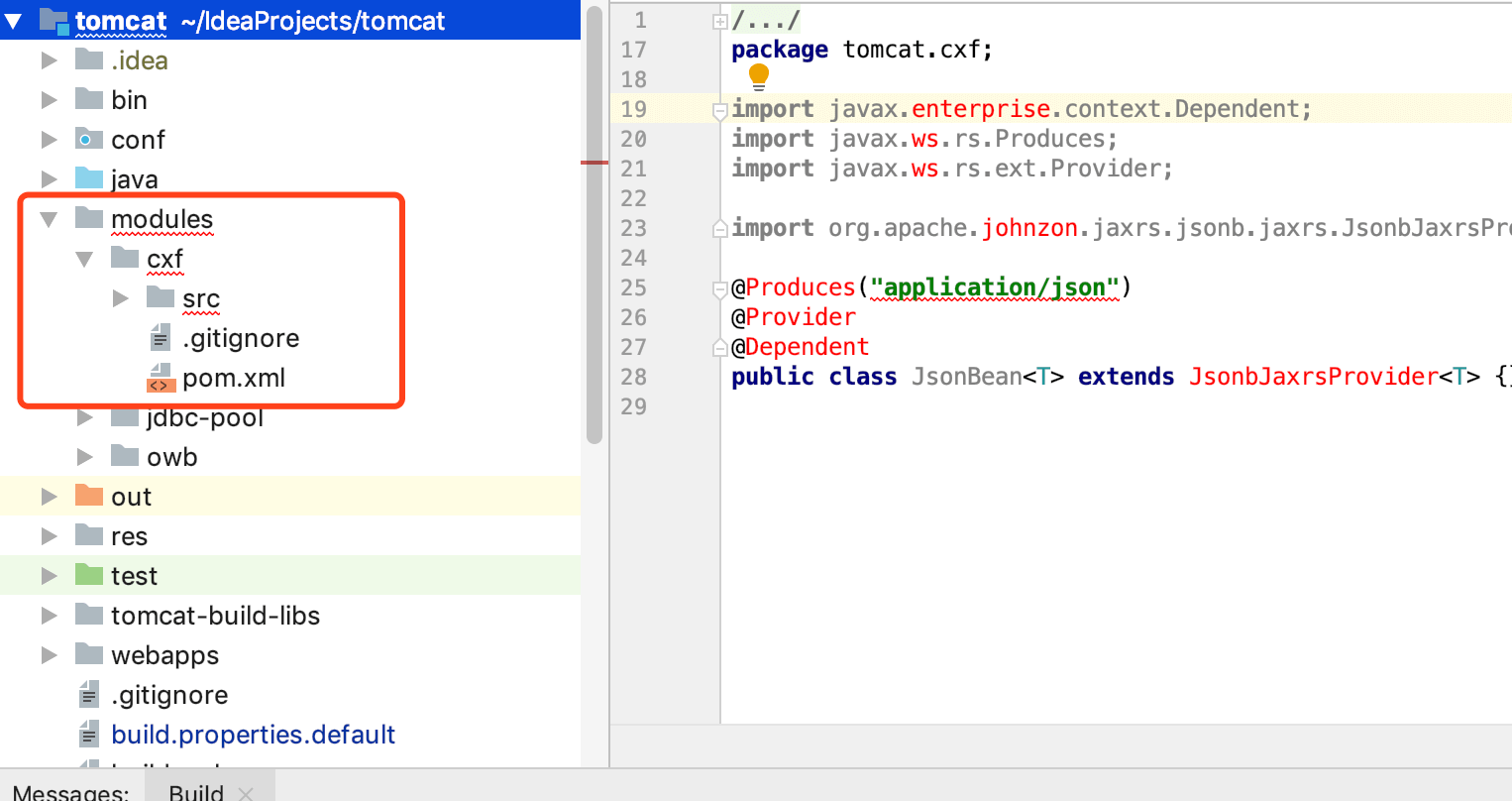
Task: Click the modules folder icon
Action: click(x=89, y=218)
